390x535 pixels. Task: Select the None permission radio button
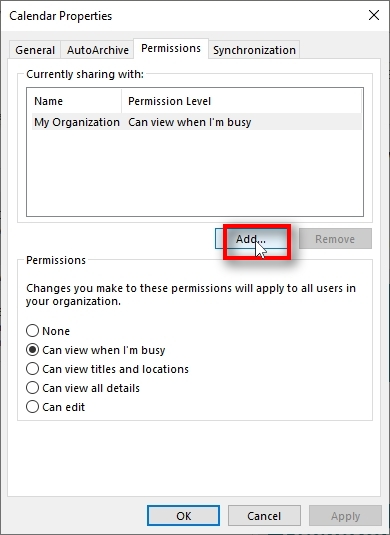coord(32,331)
